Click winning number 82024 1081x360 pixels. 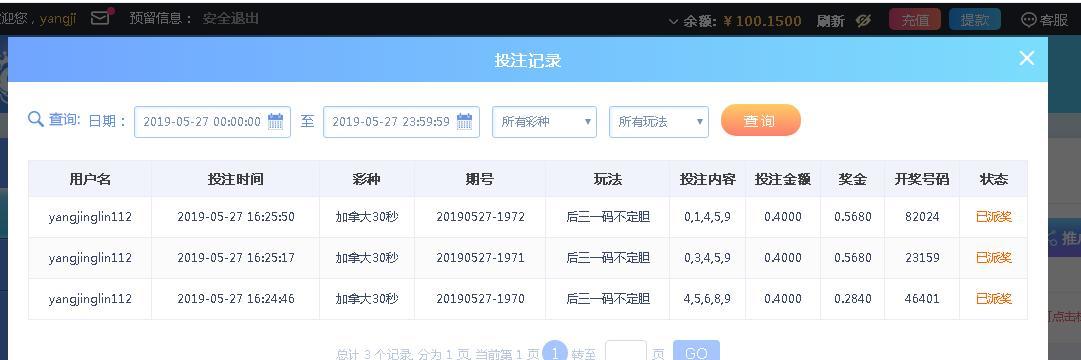(922, 217)
